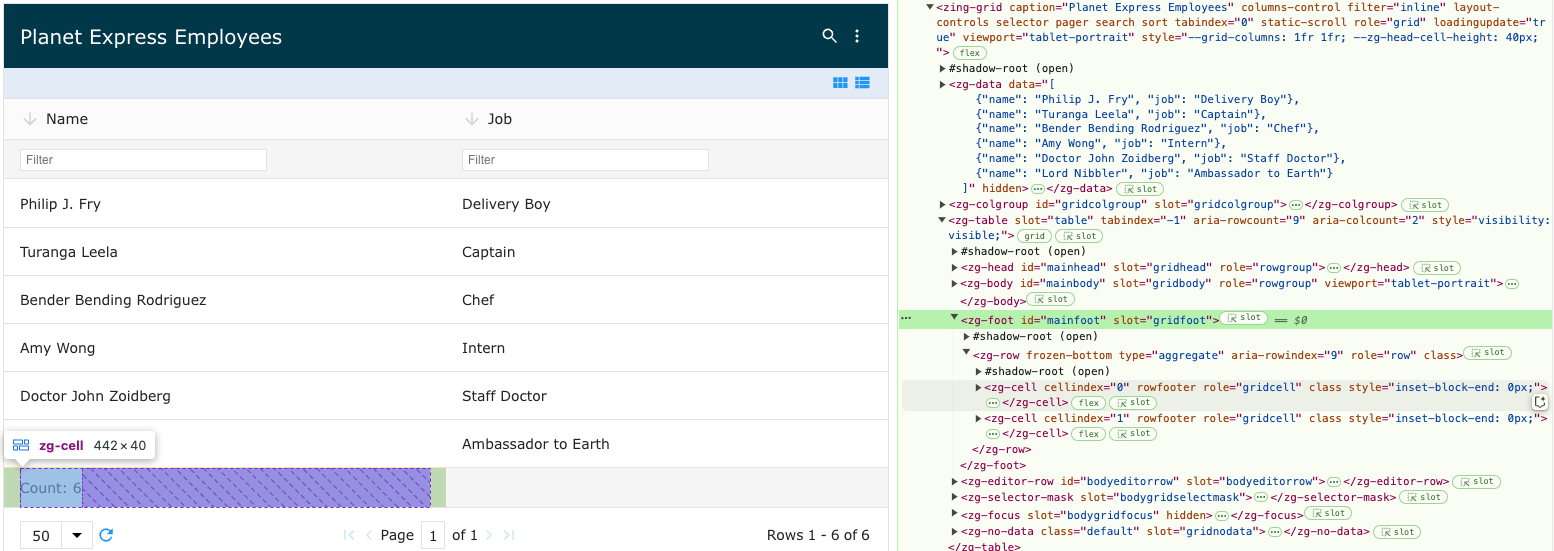Image resolution: width=1554 pixels, height=551 pixels.
Task: Open the grid search magnifier icon
Action: click(829, 36)
